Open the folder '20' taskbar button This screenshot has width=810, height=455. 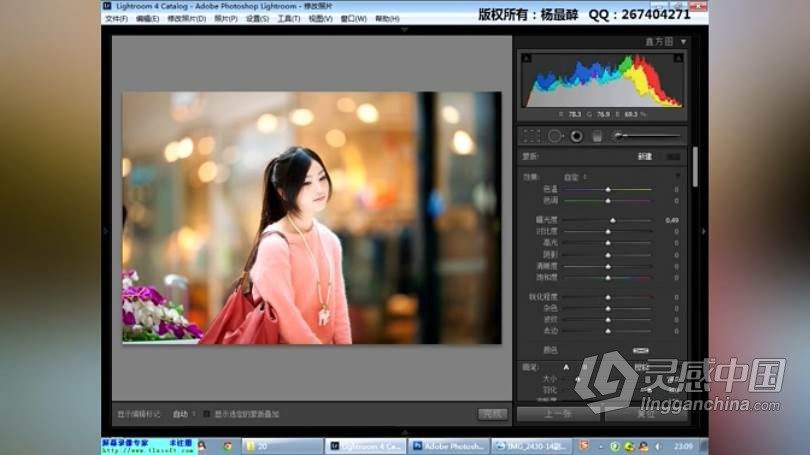click(283, 446)
